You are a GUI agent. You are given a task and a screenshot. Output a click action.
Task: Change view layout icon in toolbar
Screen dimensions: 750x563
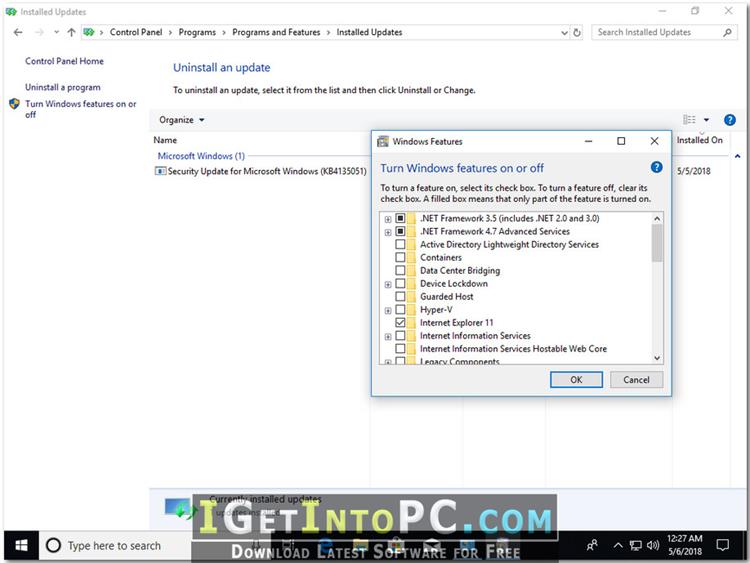[x=689, y=120]
